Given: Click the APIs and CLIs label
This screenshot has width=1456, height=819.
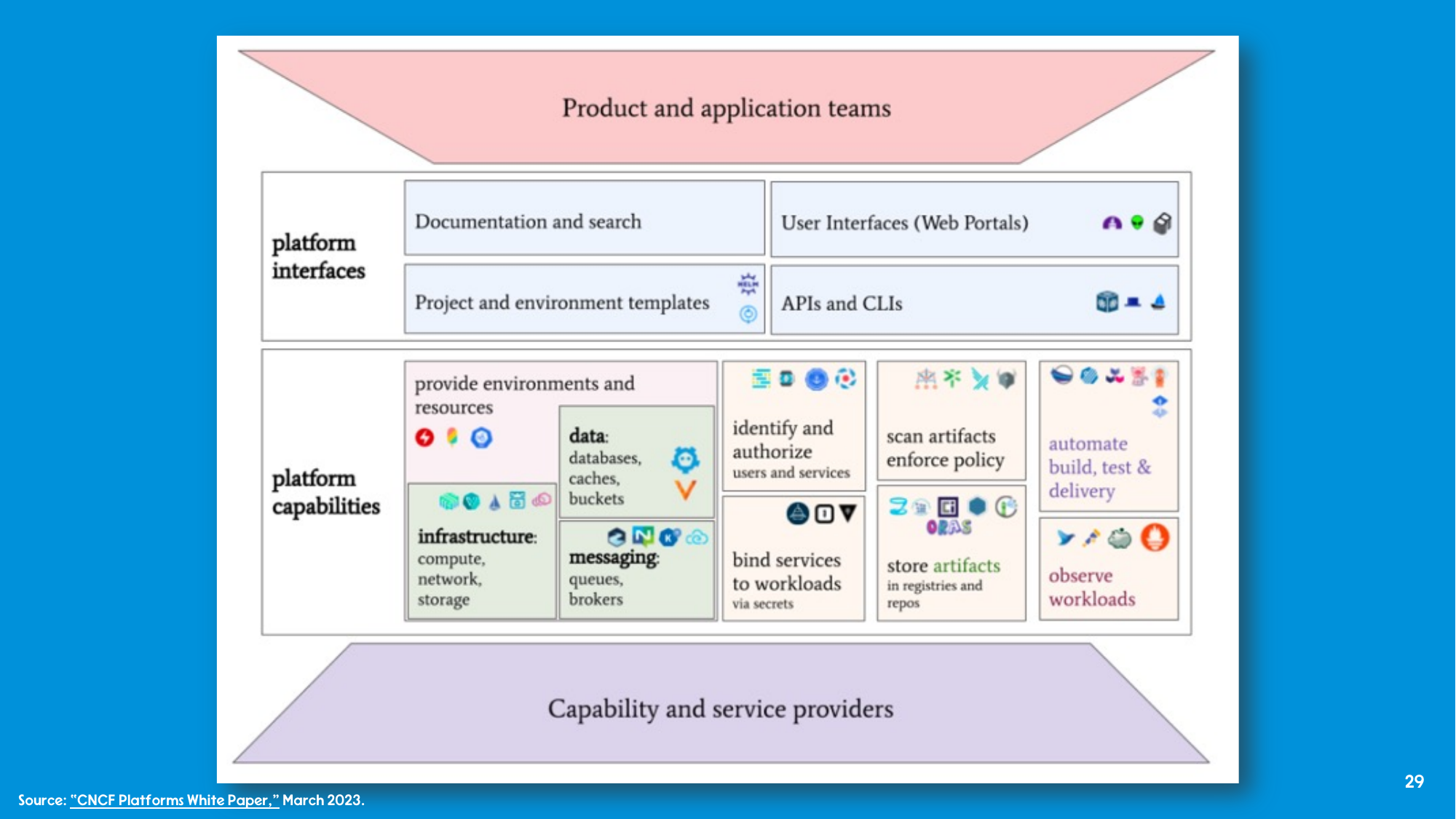Looking at the screenshot, I should [842, 303].
